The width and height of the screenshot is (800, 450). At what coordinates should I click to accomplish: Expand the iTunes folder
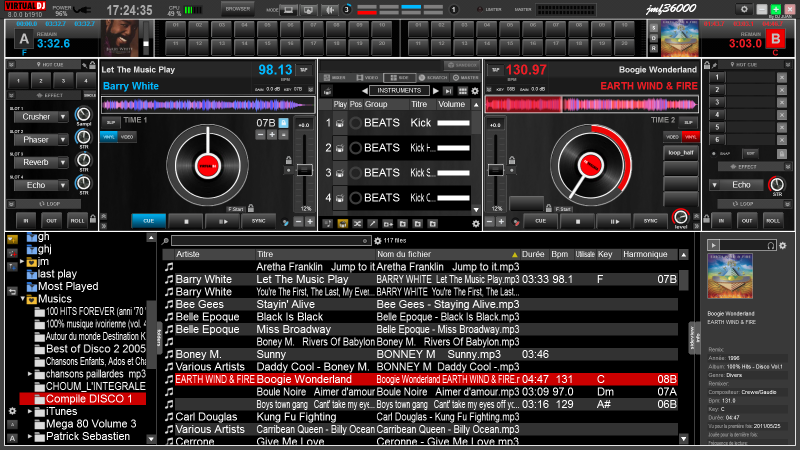(30, 411)
